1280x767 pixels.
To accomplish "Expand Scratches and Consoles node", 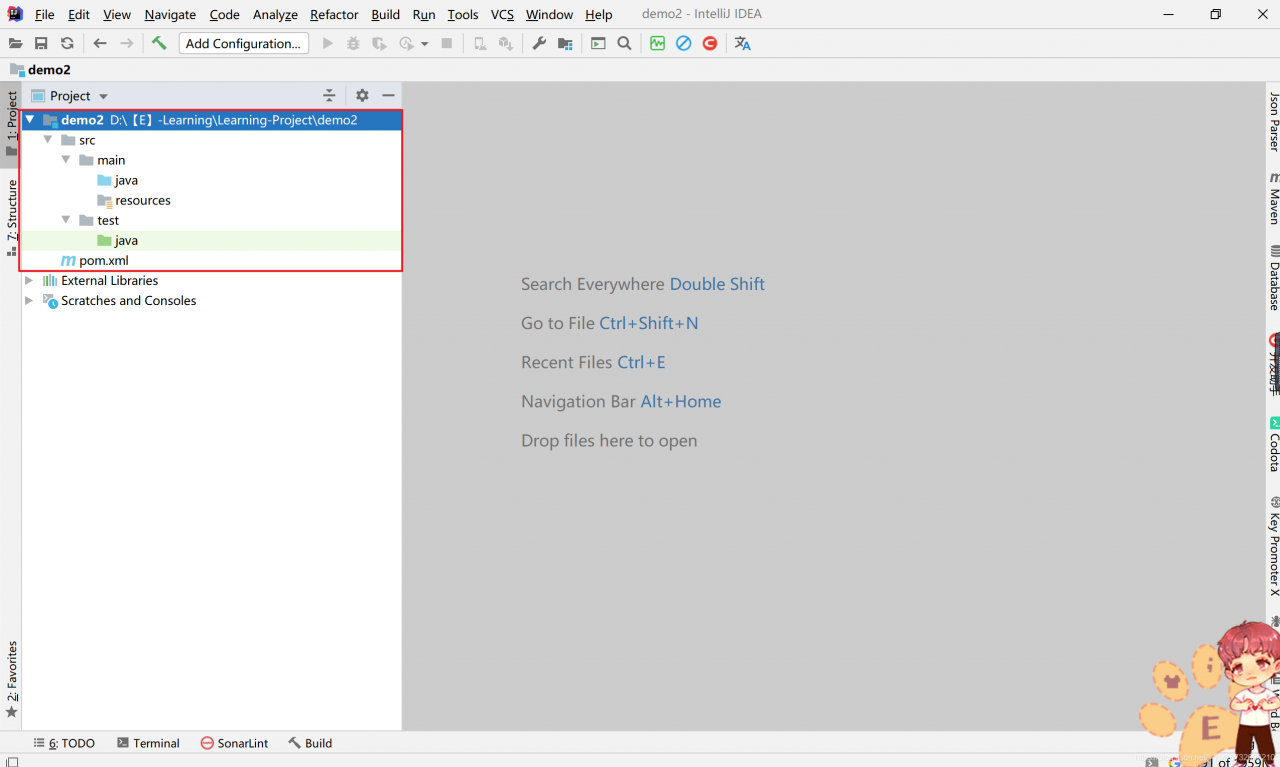I will pyautogui.click(x=30, y=300).
